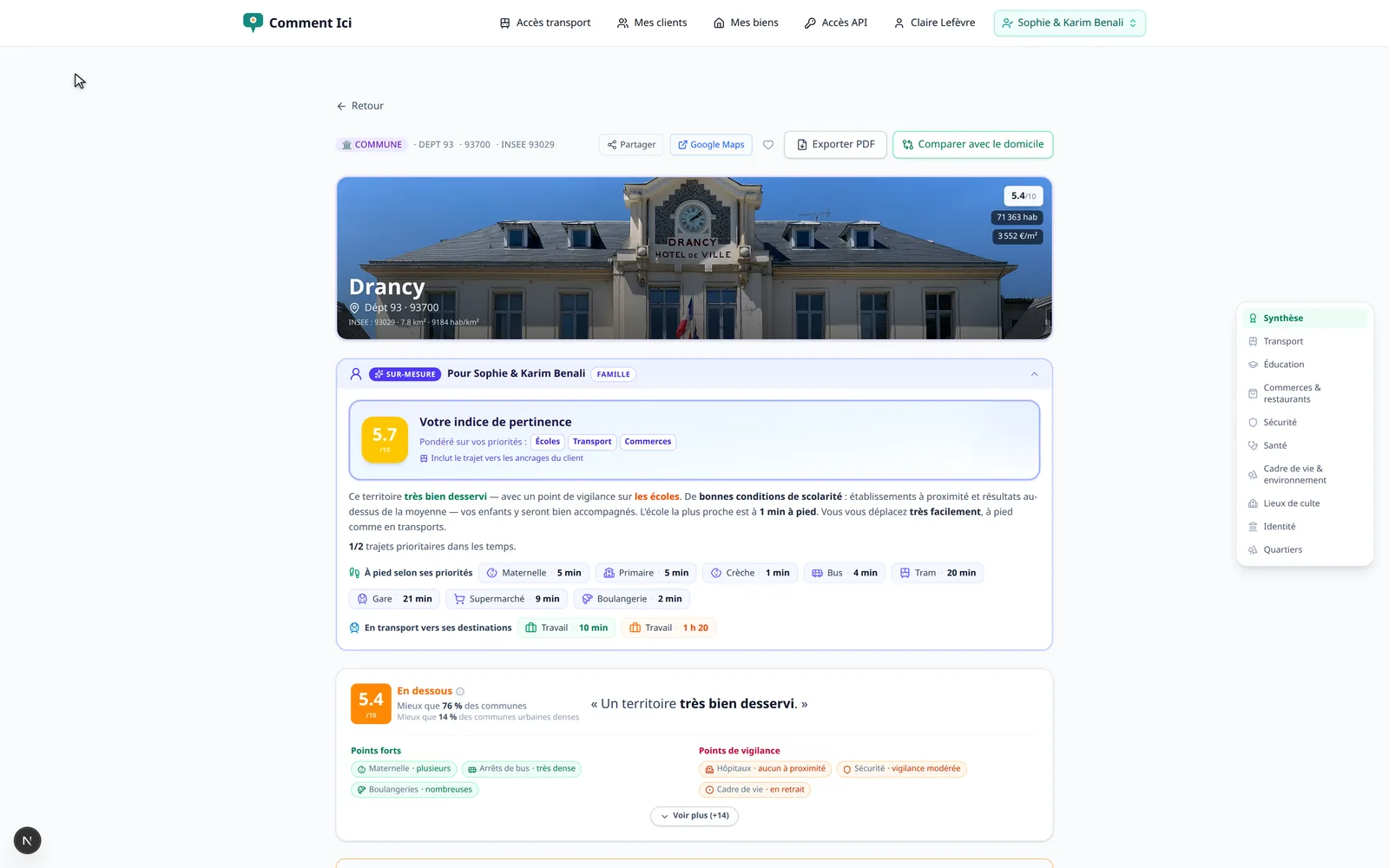Click Inclut le trajet vers les ancrages icon
The image size is (1389, 868).
(424, 458)
